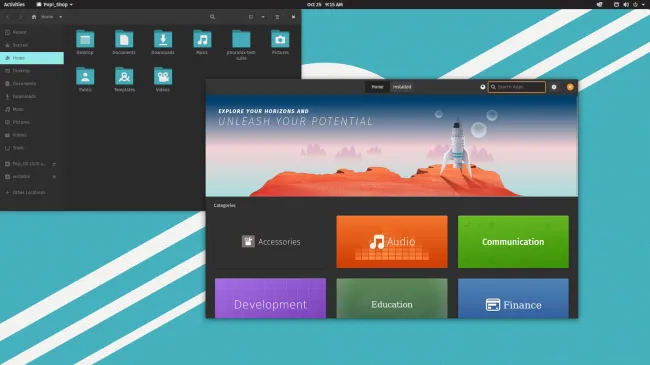Switch to the Installed tab
The image size is (650, 365).
pos(402,87)
